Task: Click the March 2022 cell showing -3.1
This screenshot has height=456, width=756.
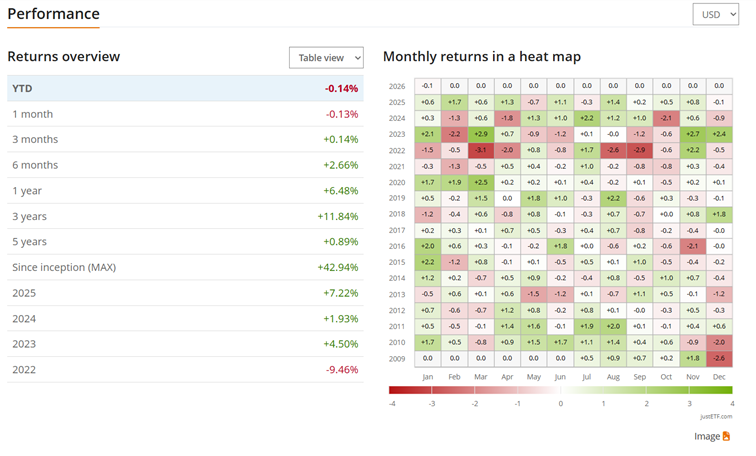Action: 481,150
